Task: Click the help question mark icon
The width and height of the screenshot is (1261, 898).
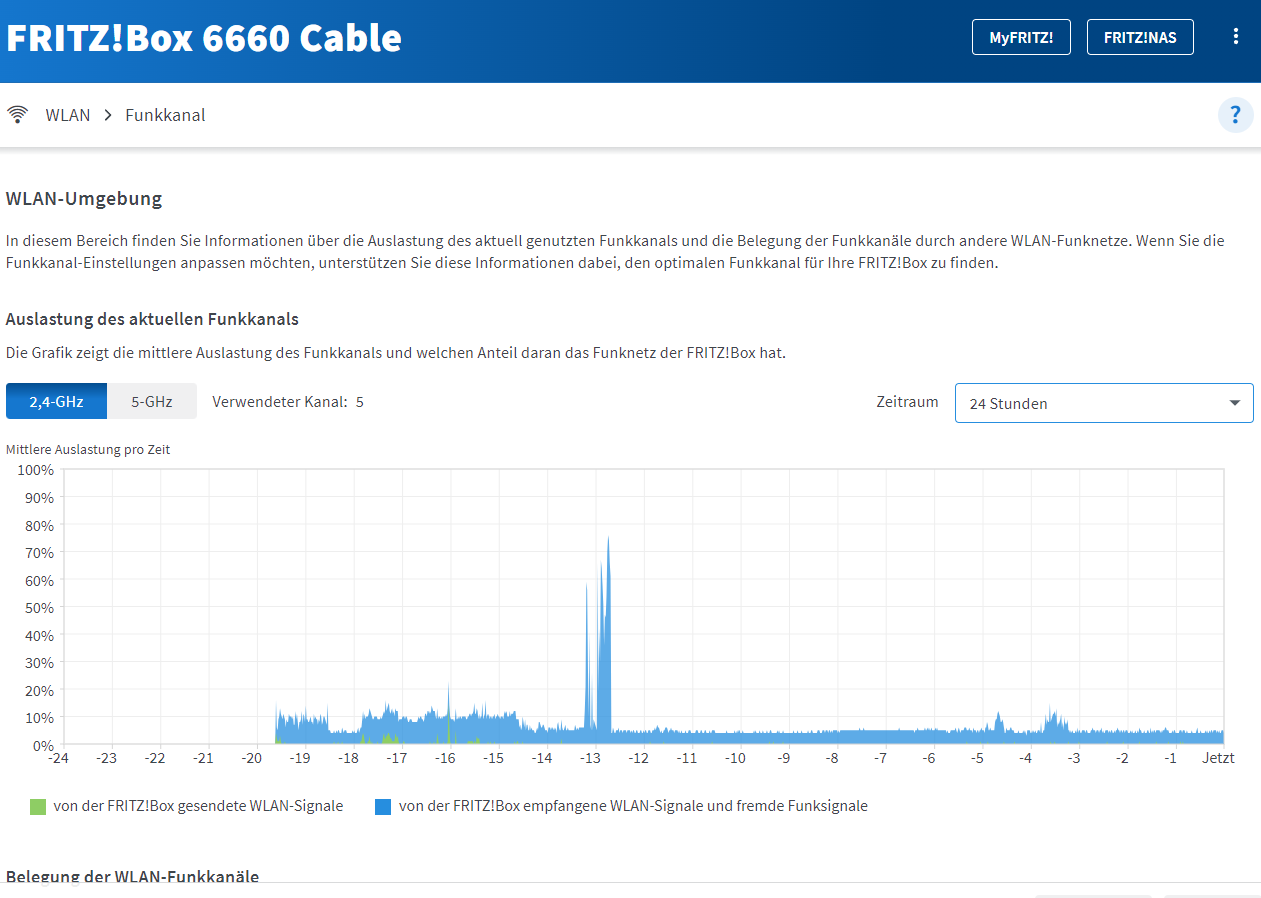Action: pyautogui.click(x=1235, y=115)
